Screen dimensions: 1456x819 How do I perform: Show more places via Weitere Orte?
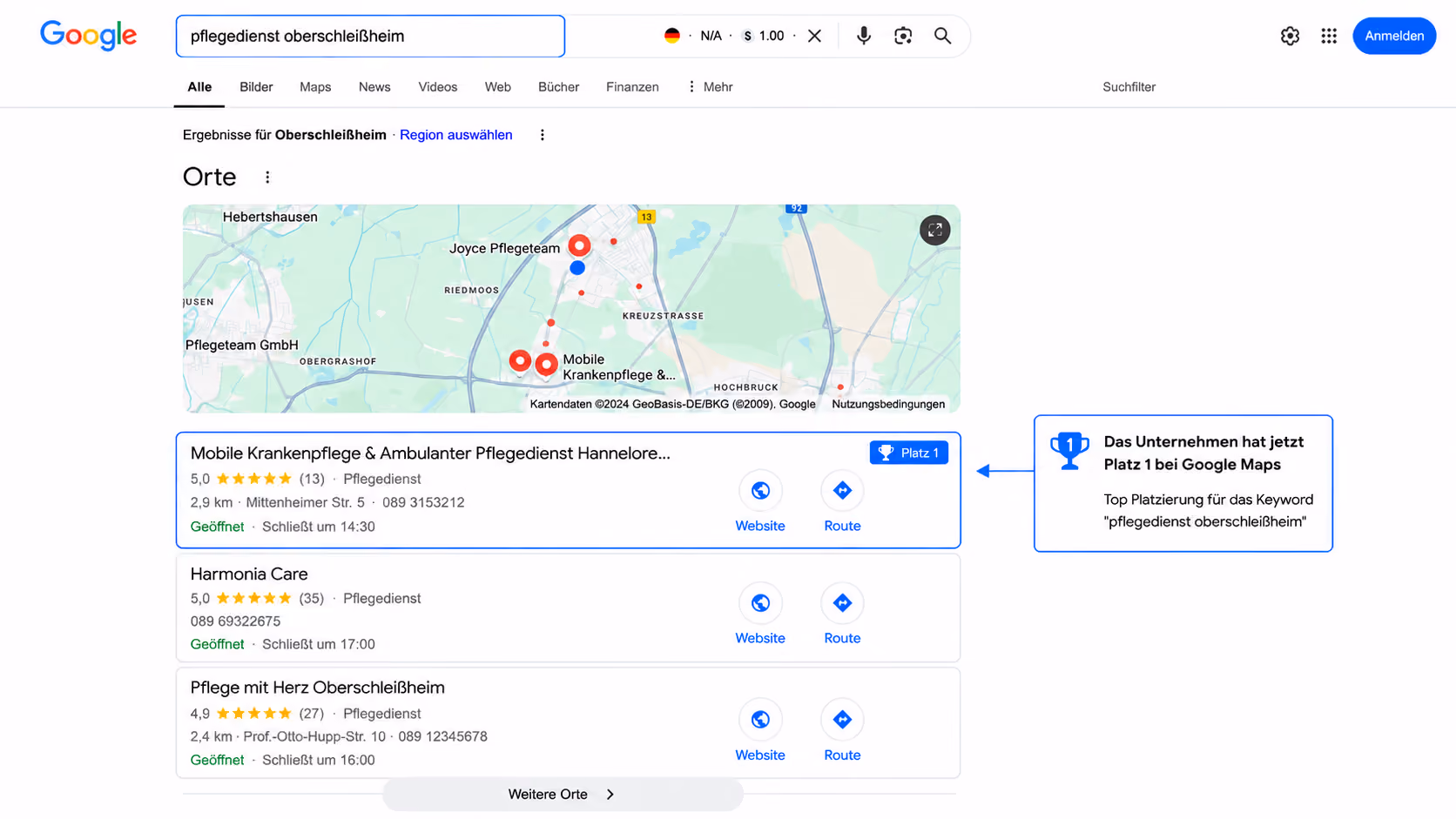pos(563,795)
